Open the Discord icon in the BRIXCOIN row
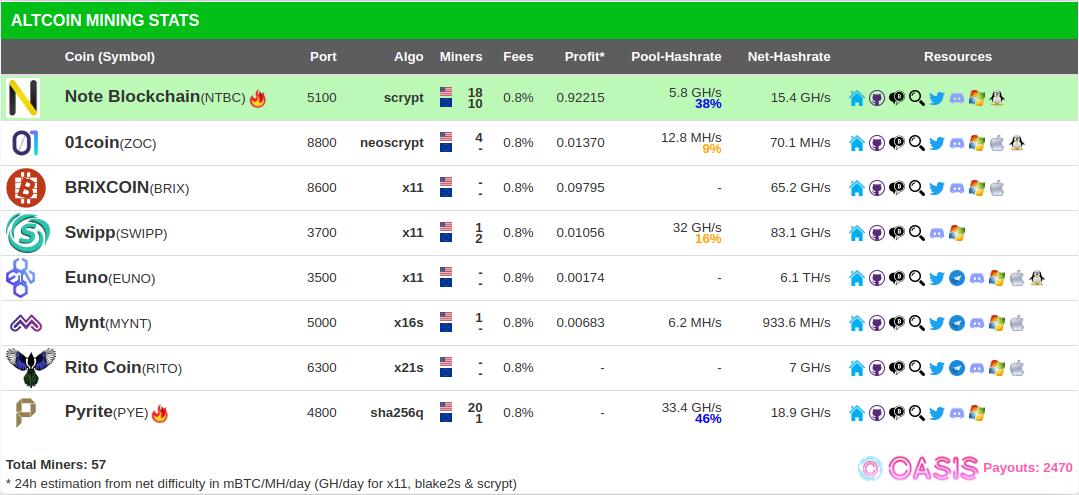Screen dimensions: 1079x495 (x=957, y=188)
